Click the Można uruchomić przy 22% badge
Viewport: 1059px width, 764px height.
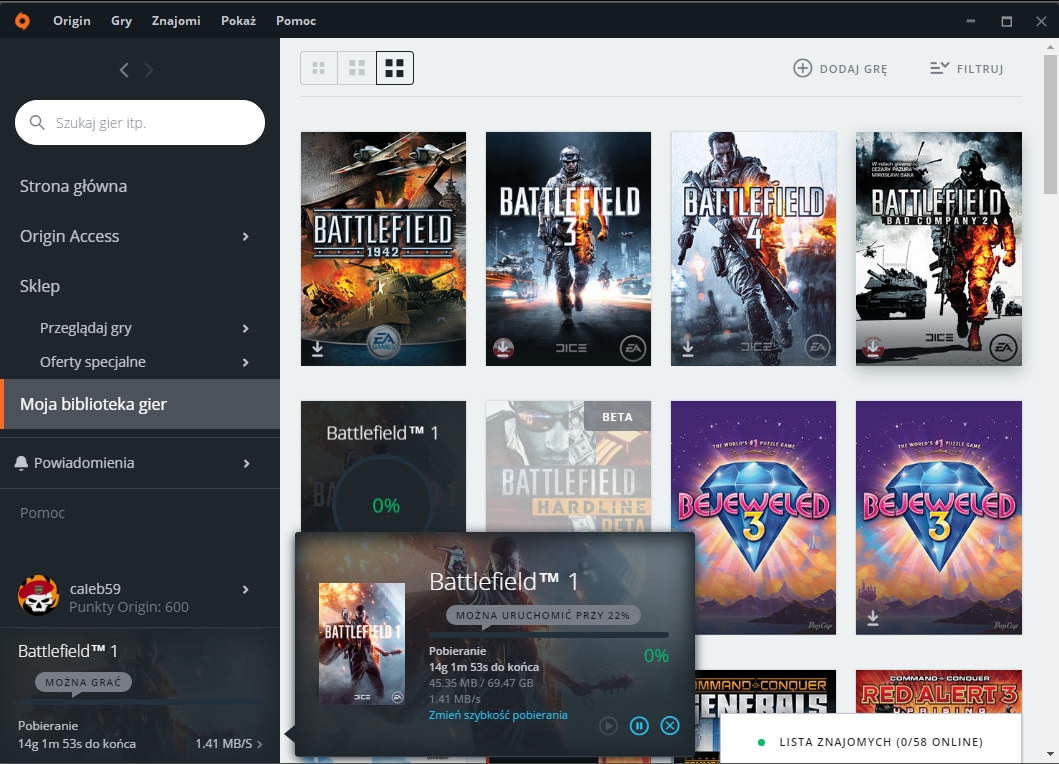(543, 615)
